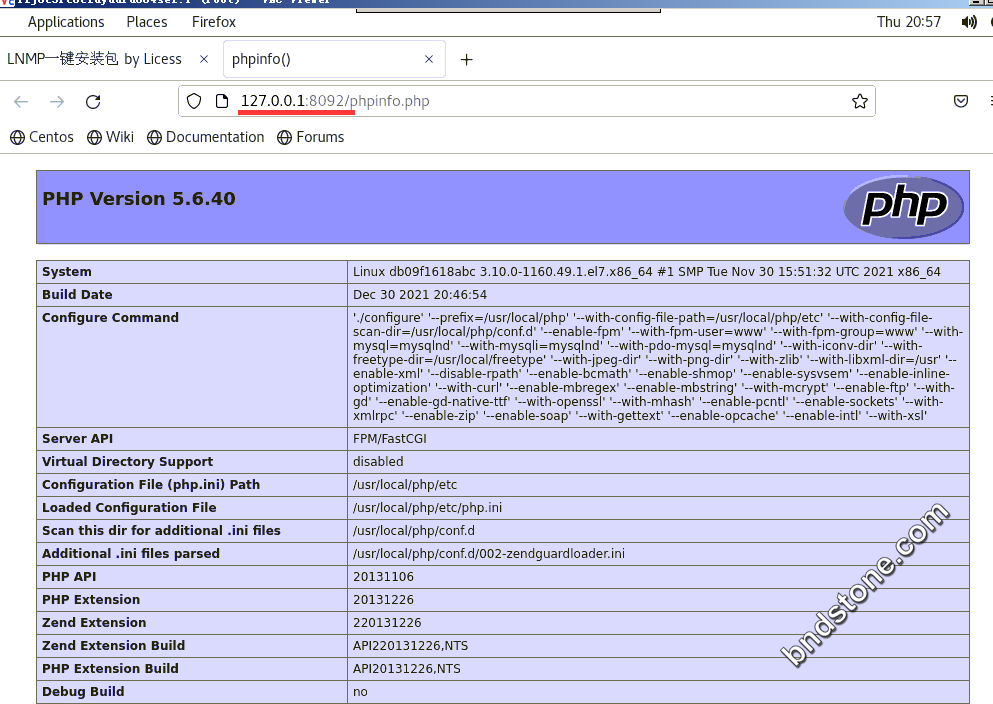Screen dimensions: 993x704
Task: Open the Places menu
Action: click(x=147, y=22)
